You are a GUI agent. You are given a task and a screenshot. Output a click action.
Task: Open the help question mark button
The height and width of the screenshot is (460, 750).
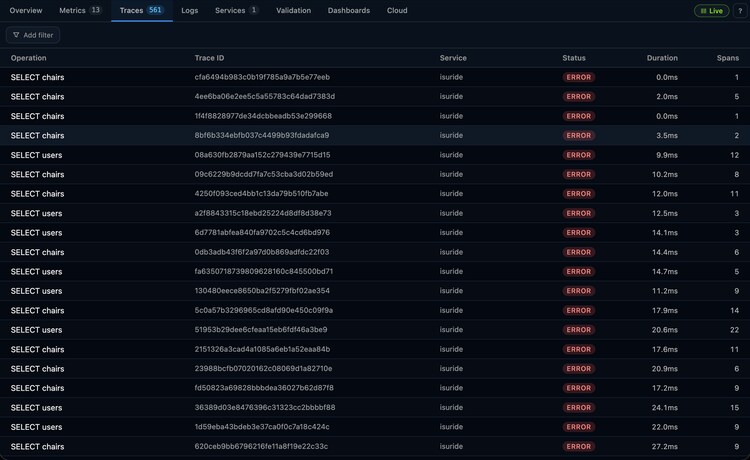click(x=739, y=11)
